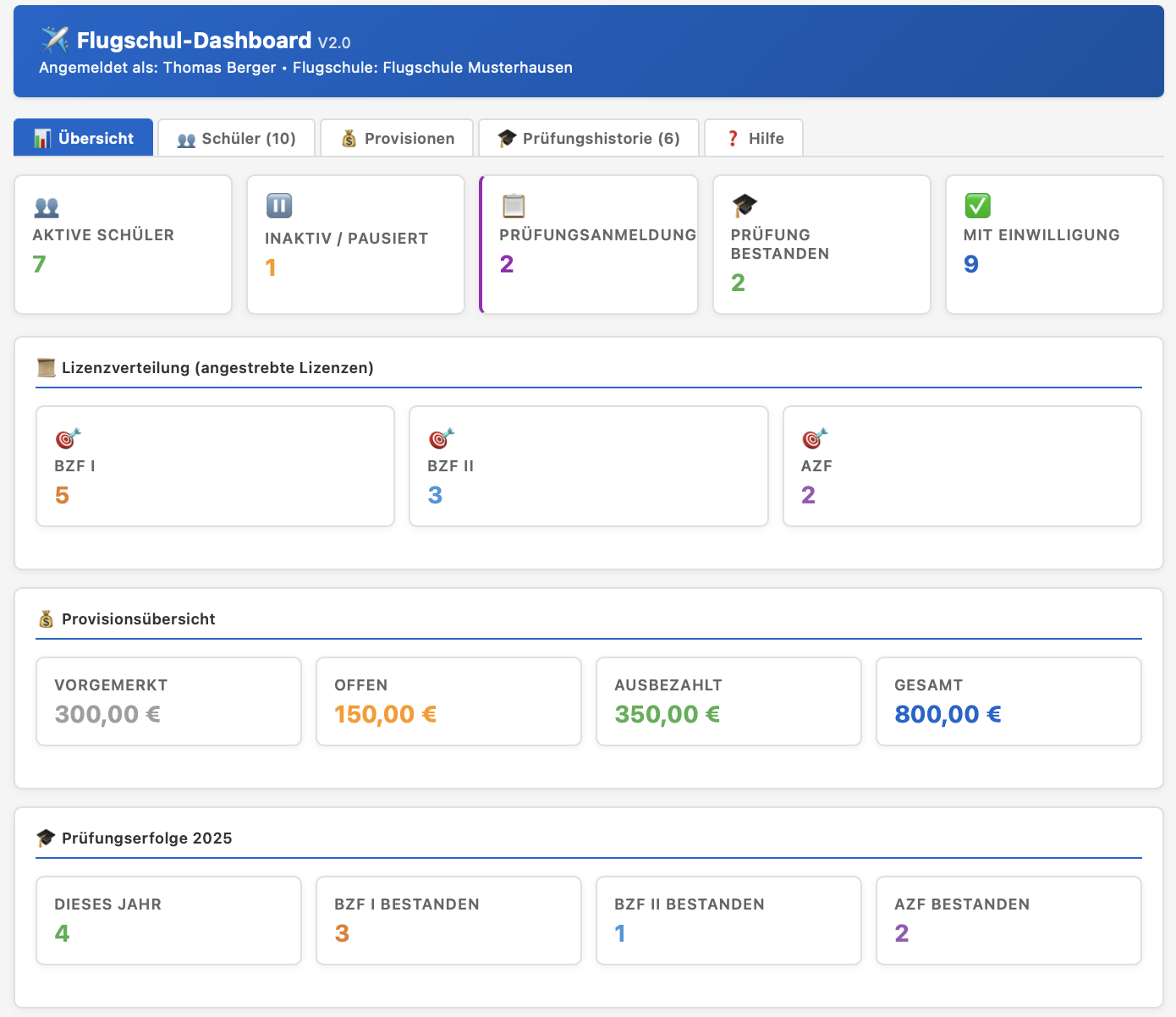This screenshot has height=1017, width=1176.
Task: Click the target icon on BZF II card
Action: pyautogui.click(x=441, y=438)
